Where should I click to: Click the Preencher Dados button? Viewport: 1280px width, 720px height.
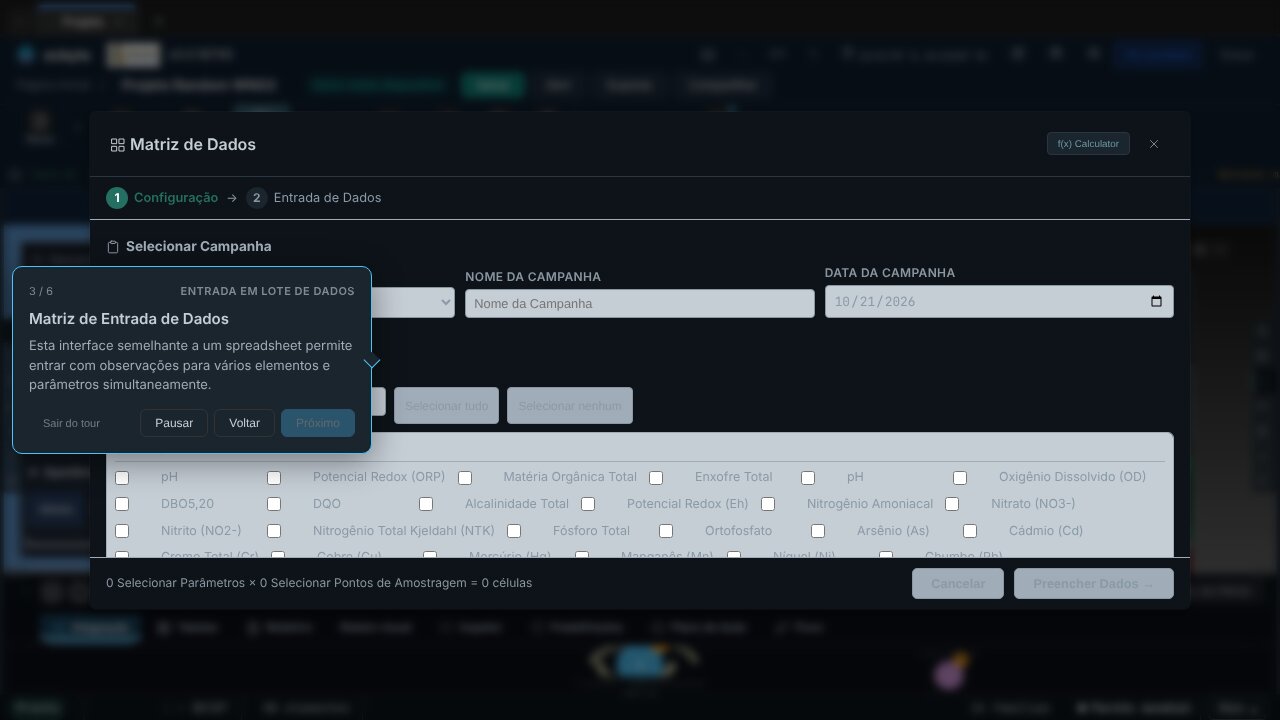coord(1094,584)
